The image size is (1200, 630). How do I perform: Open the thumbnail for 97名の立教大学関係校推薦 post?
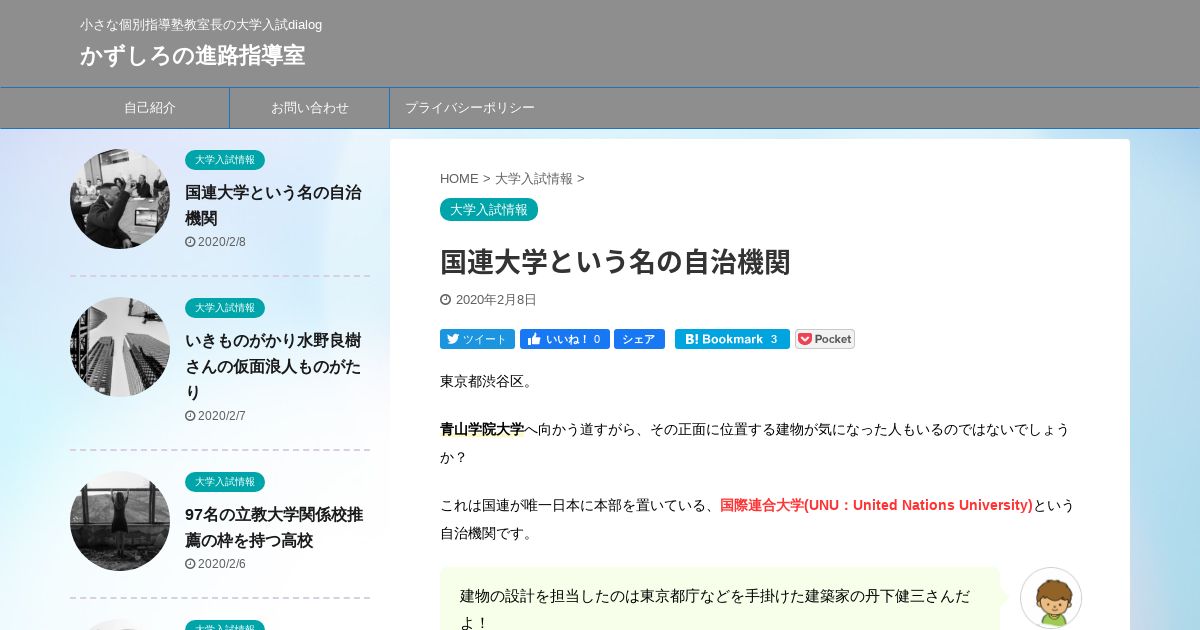pyautogui.click(x=120, y=521)
